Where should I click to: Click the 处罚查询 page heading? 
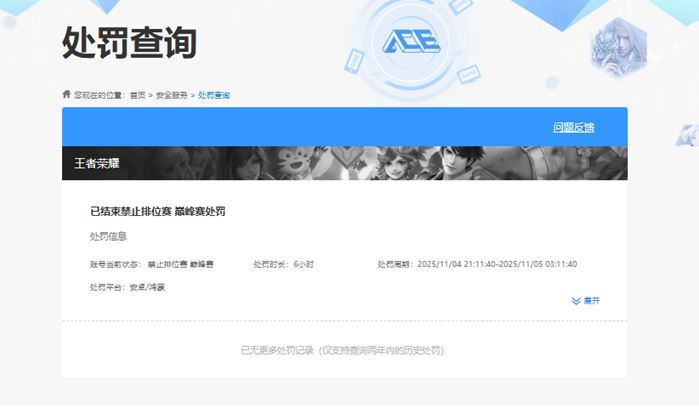click(x=129, y=42)
